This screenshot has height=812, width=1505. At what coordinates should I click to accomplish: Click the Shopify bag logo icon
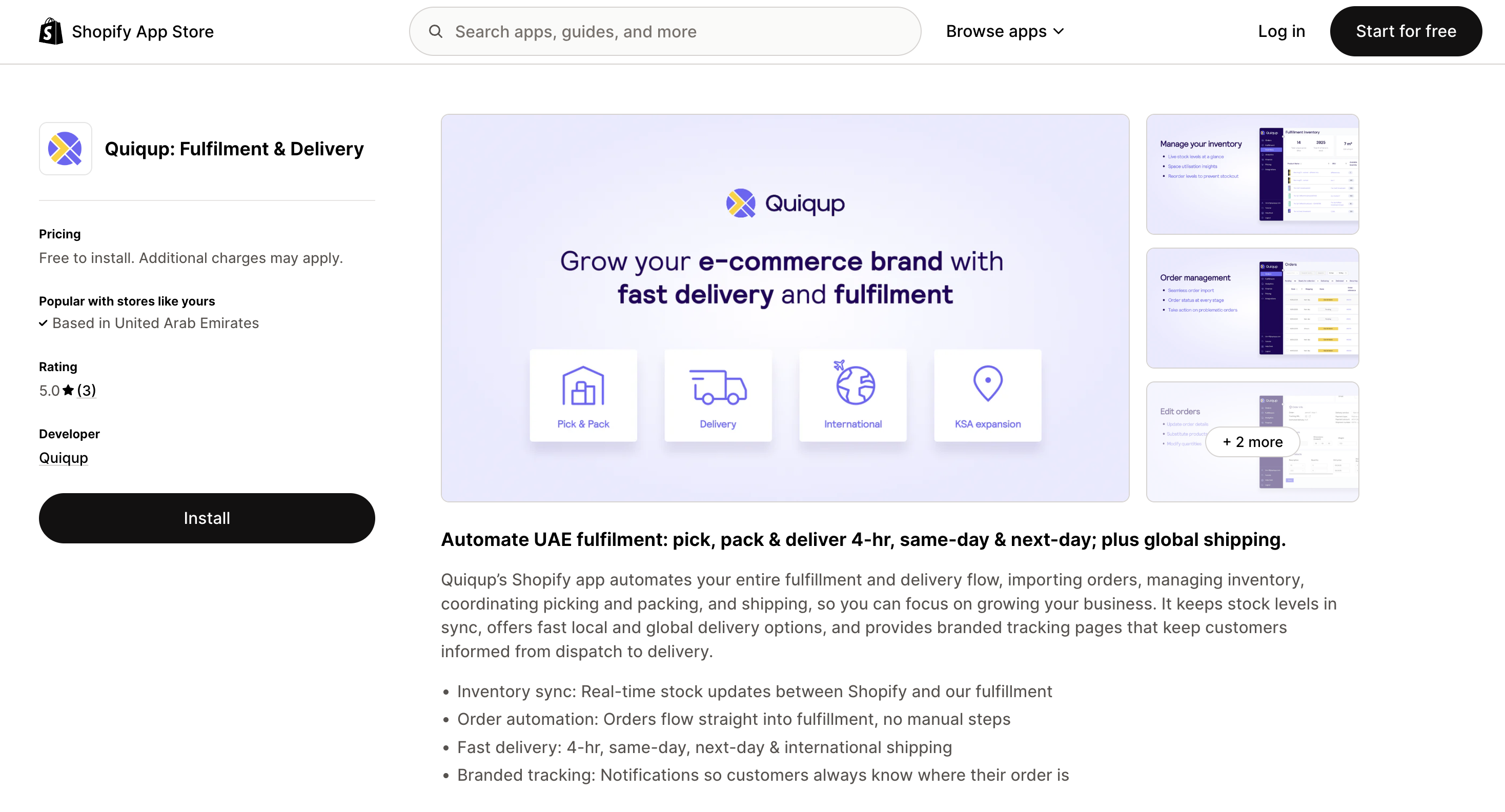(51, 31)
